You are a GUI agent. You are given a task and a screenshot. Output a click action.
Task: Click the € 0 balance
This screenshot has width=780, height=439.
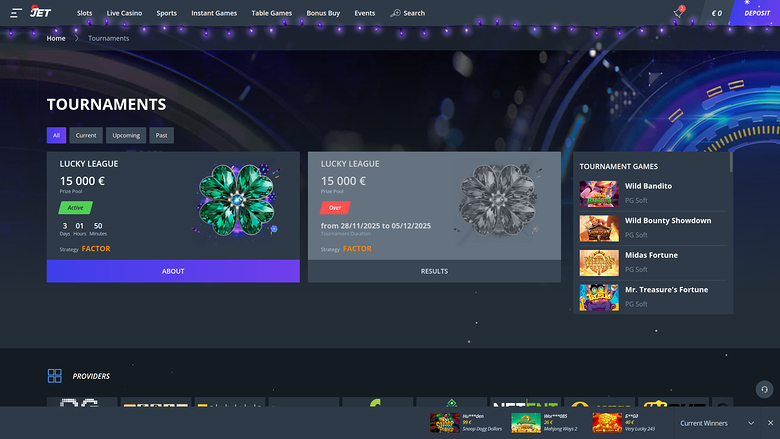[717, 13]
